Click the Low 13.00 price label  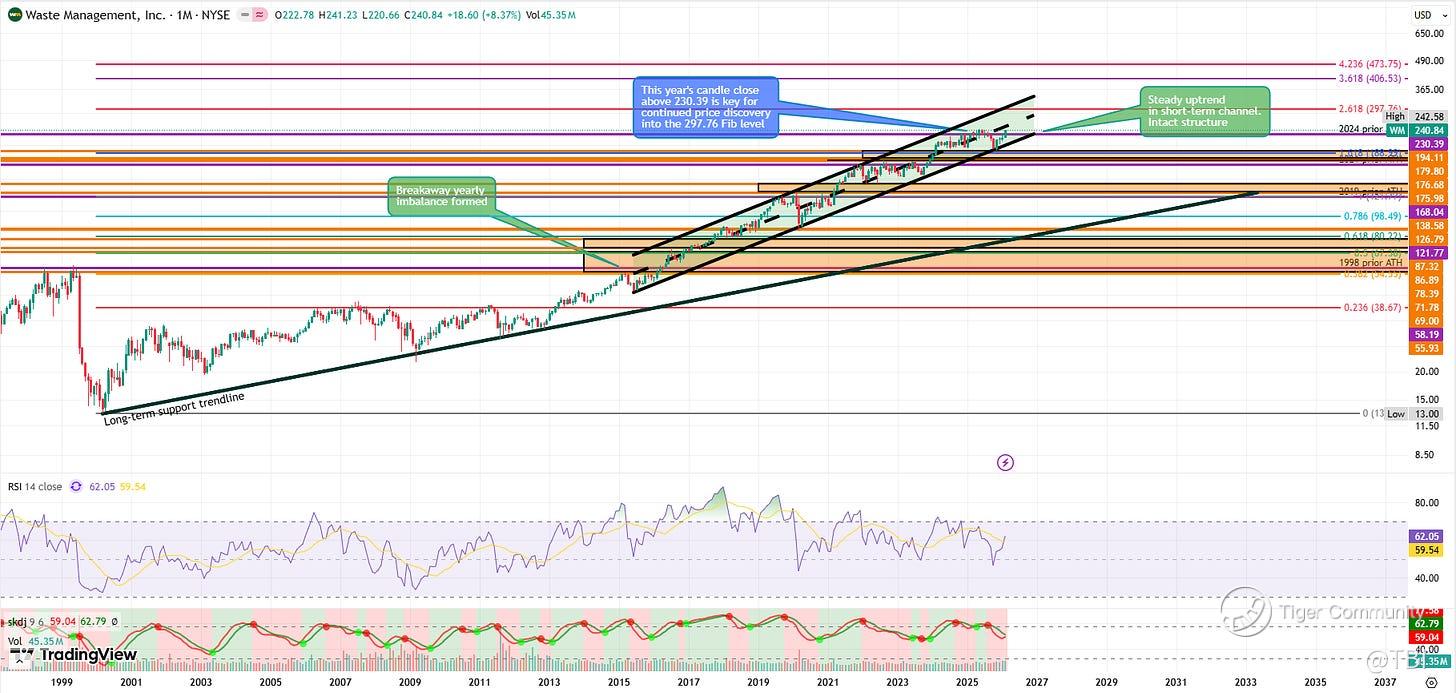[1415, 413]
